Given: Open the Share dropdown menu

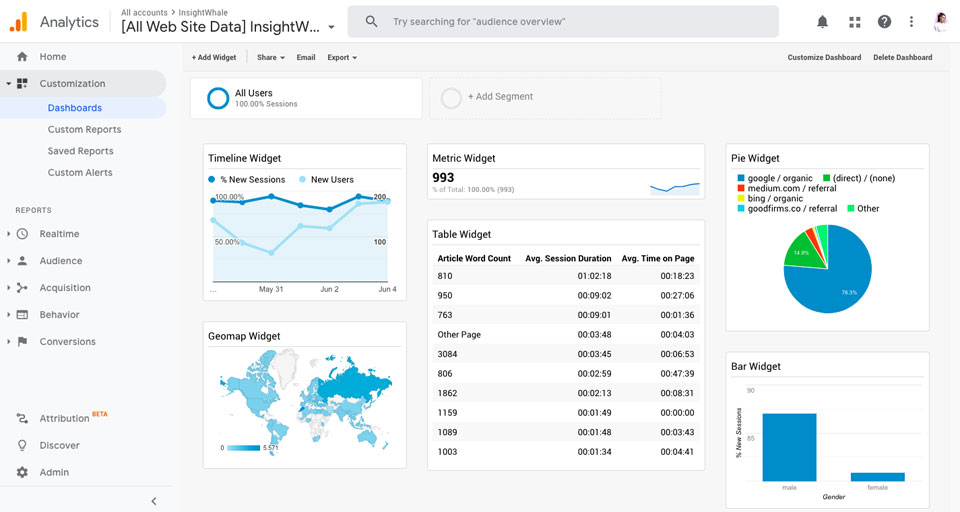Looking at the screenshot, I should coord(270,58).
